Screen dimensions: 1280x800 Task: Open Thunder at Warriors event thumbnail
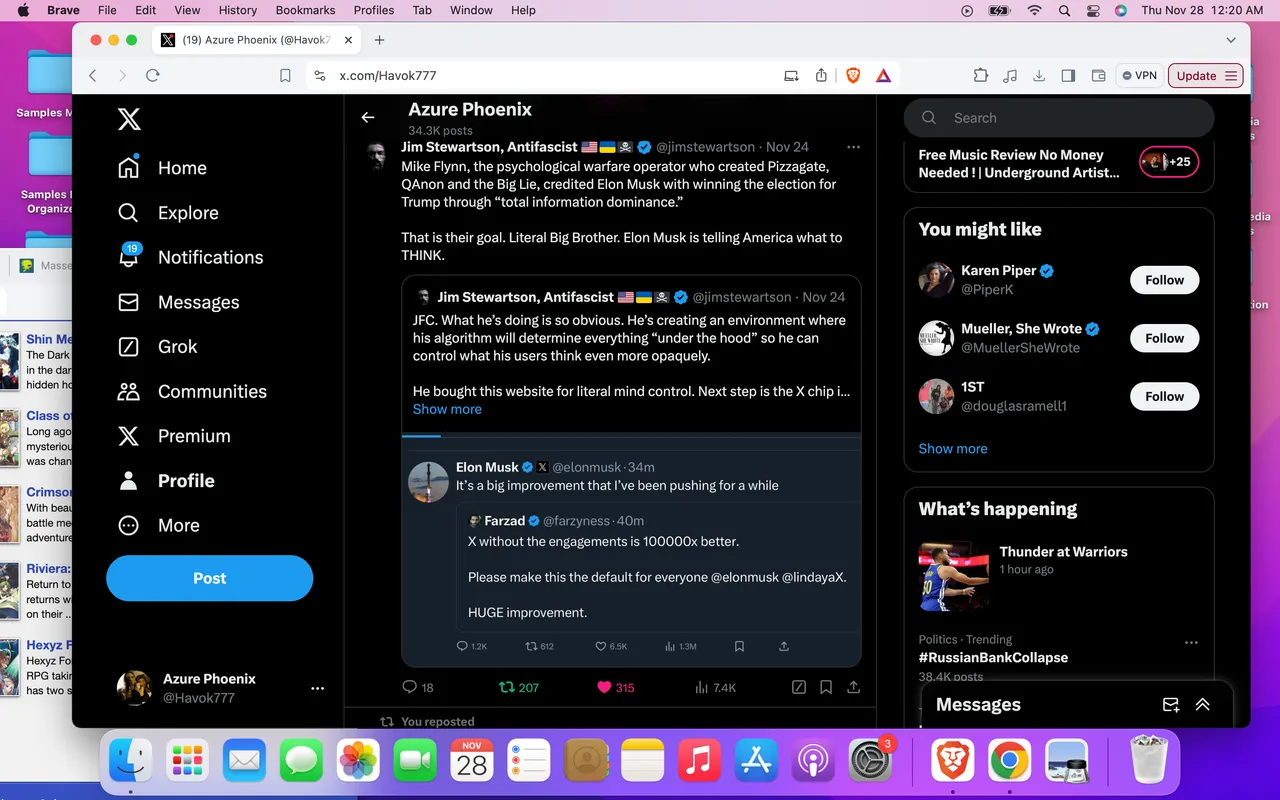point(954,575)
